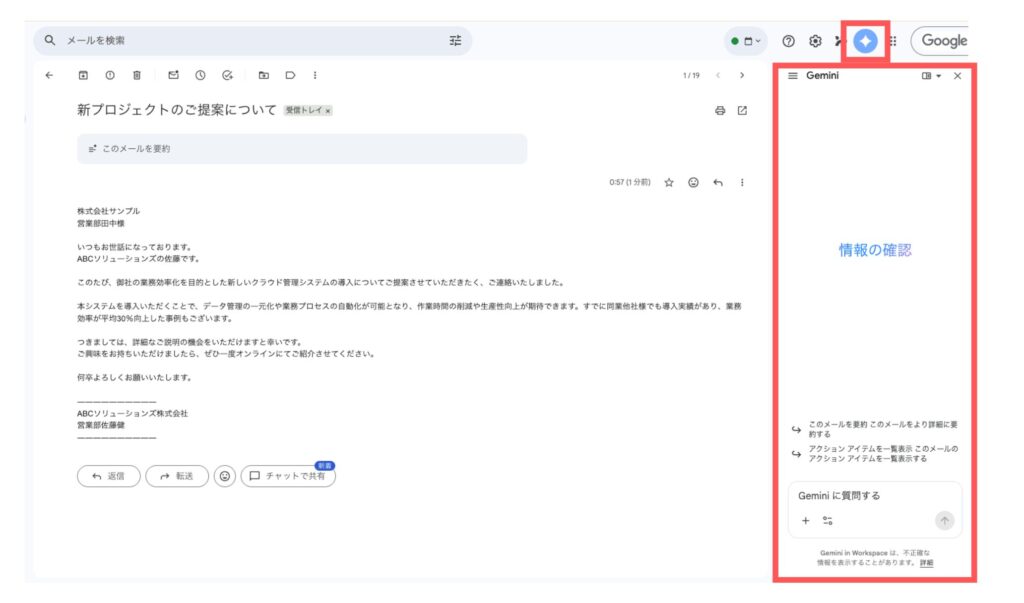Image resolution: width=1024 pixels, height=603 pixels.
Task: Delete the email with the trash icon
Action: click(136, 75)
